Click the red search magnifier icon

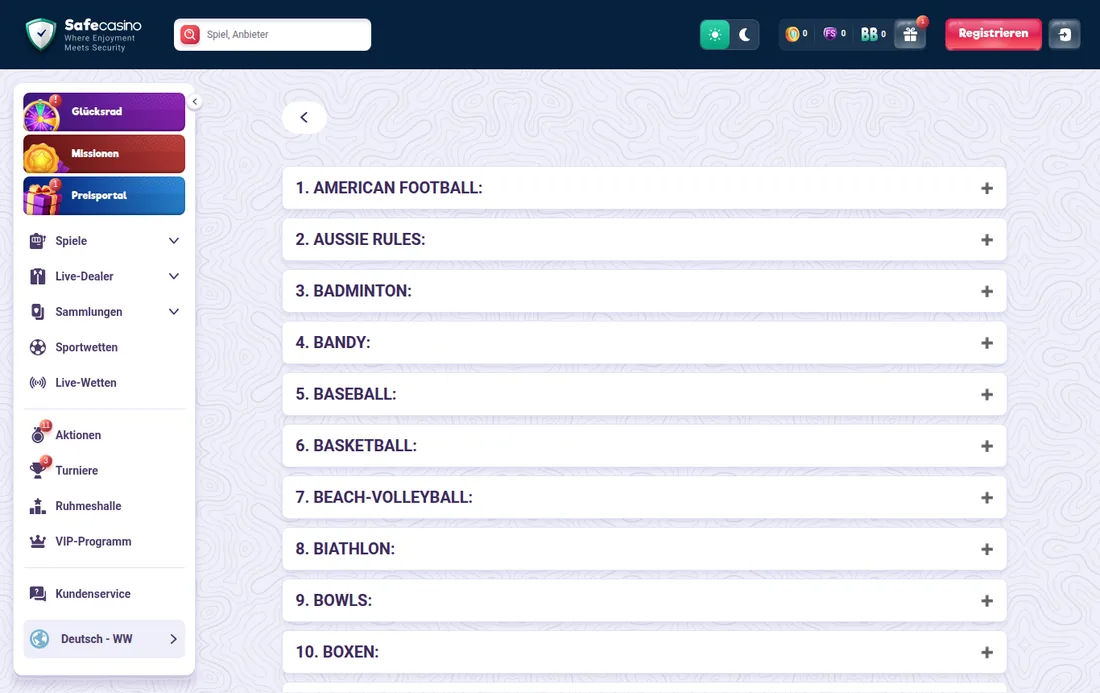tap(190, 34)
